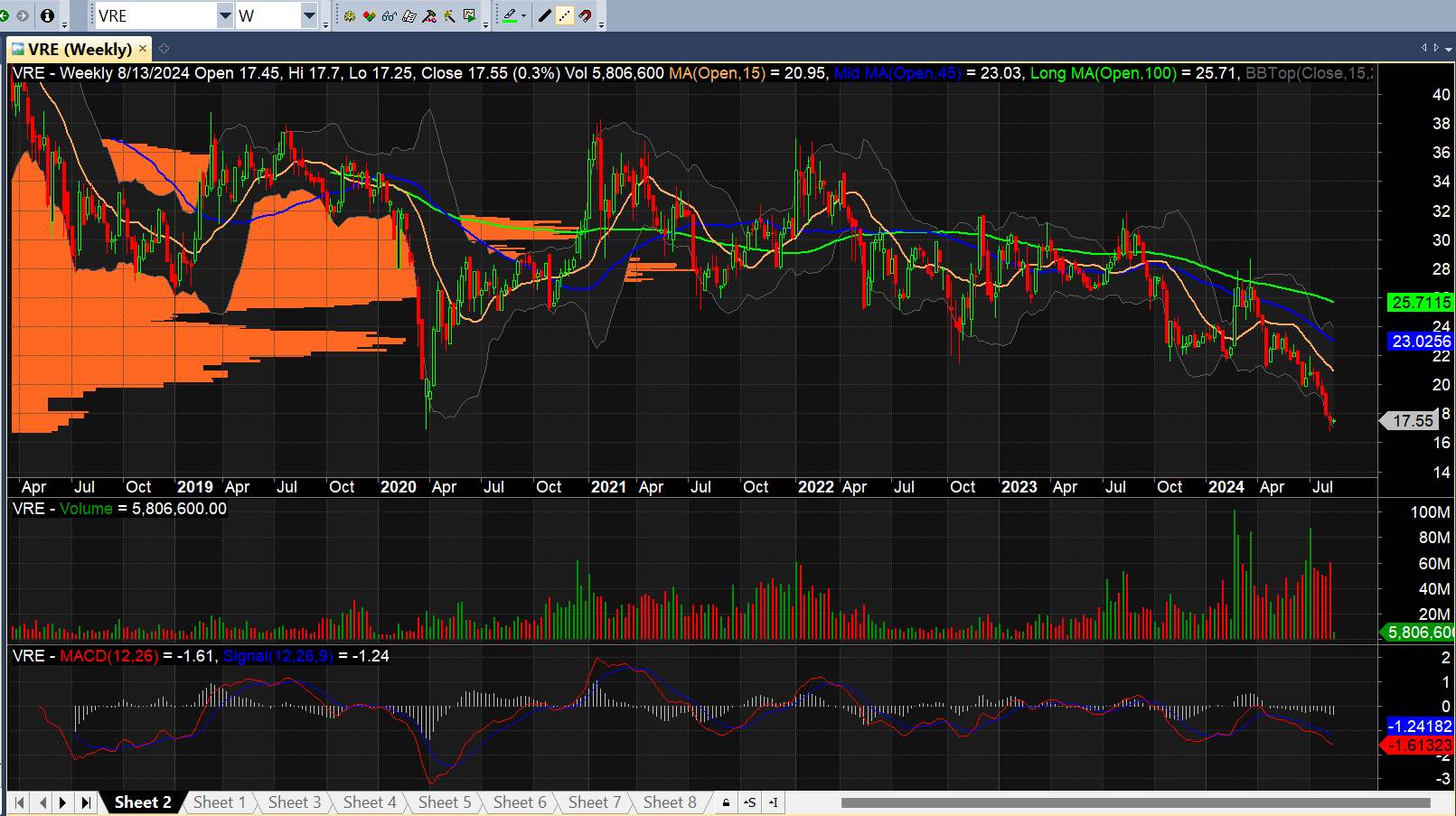Viewport: 1456px width, 816px height.
Task: Click the horizontal chart scrollbar
Action: pos(1135,802)
